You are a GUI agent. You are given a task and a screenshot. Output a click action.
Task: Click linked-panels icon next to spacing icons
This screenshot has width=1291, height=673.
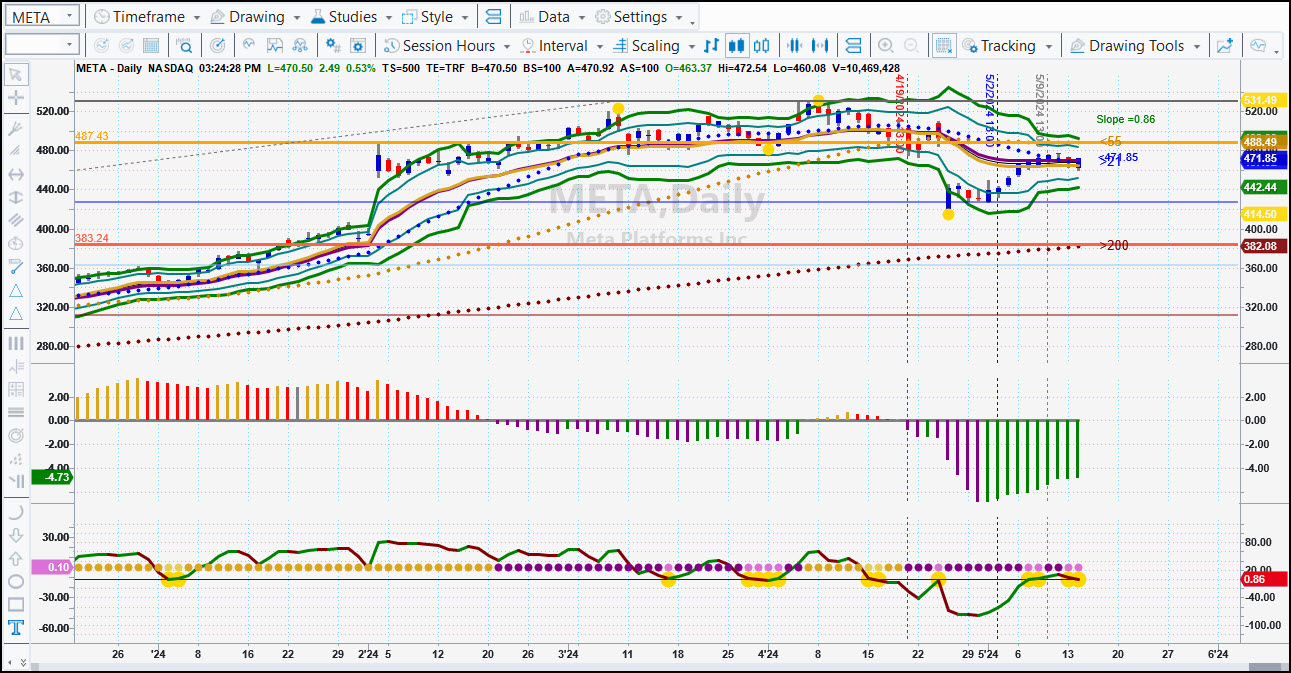pyautogui.click(x=853, y=46)
